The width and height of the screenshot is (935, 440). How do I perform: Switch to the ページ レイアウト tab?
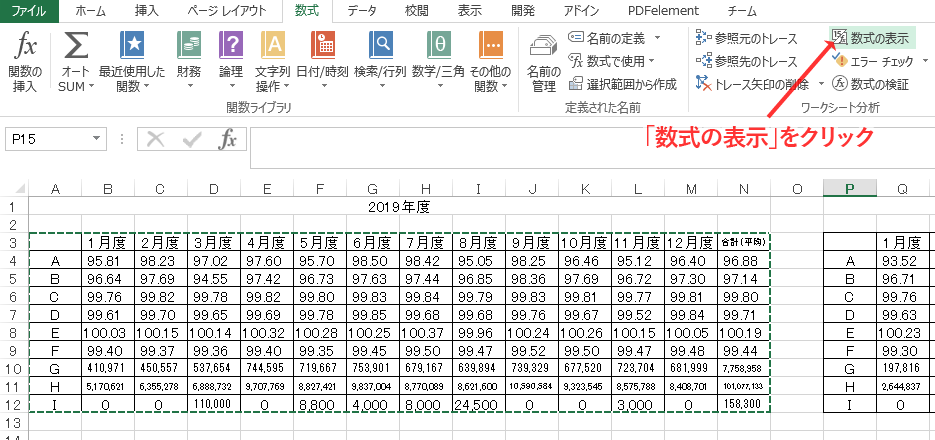226,10
